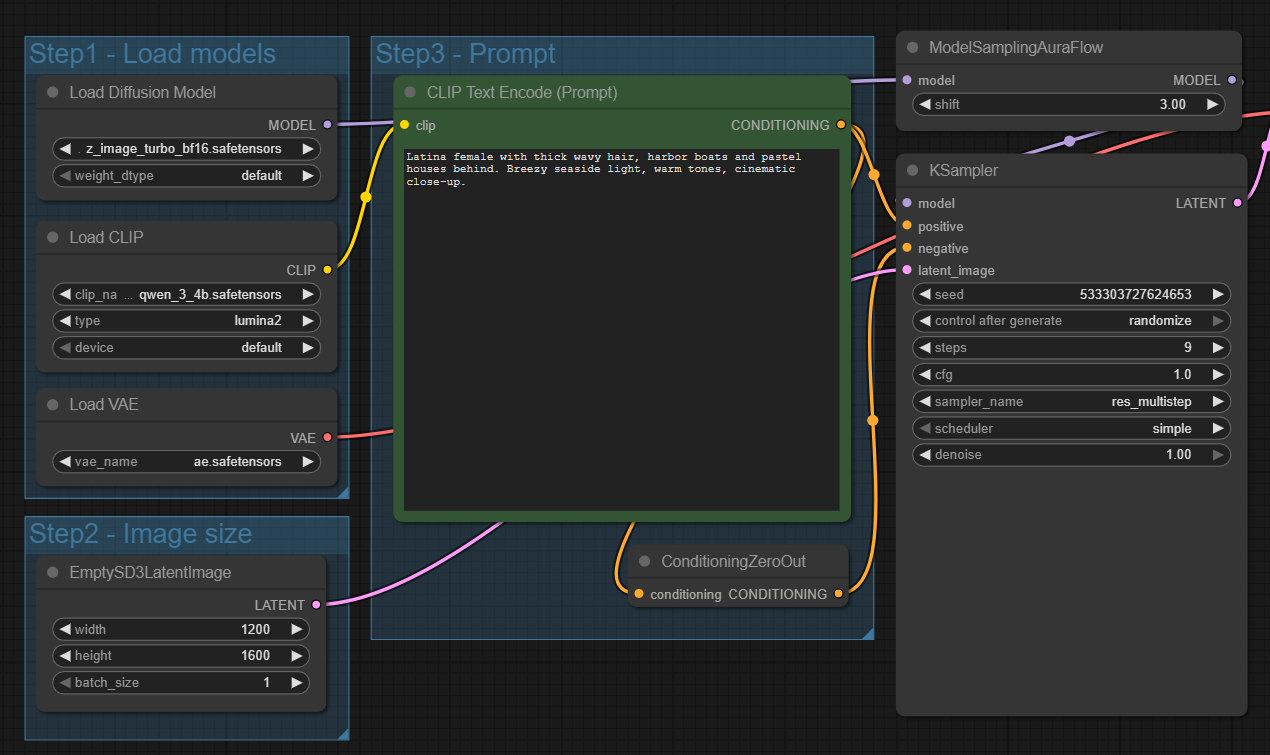Collapse the Load Diffusion Model node dot

[53, 93]
